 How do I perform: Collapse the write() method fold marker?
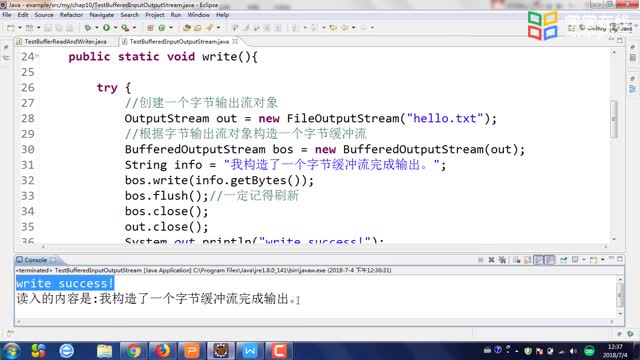click(37, 56)
